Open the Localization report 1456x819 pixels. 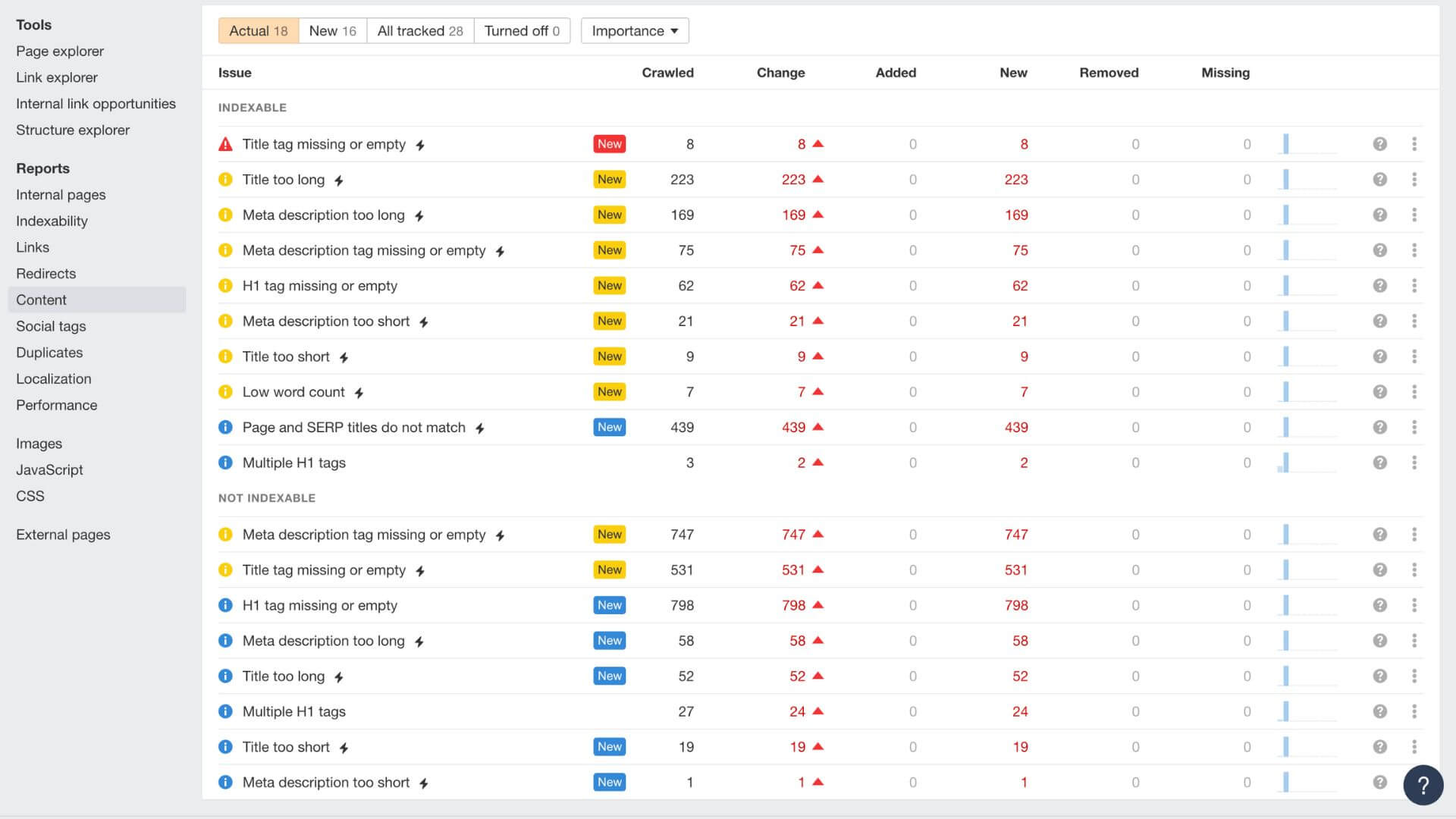pos(54,378)
